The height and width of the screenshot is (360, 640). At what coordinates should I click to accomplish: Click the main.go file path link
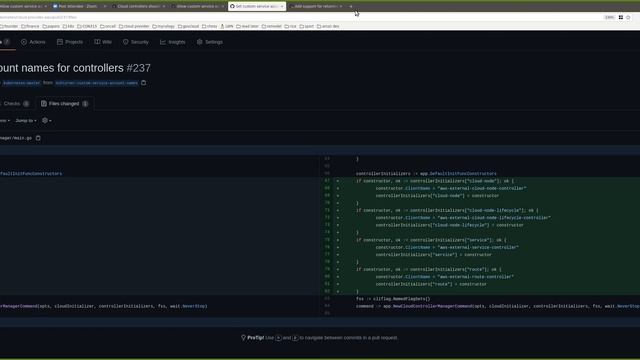[x=16, y=138]
